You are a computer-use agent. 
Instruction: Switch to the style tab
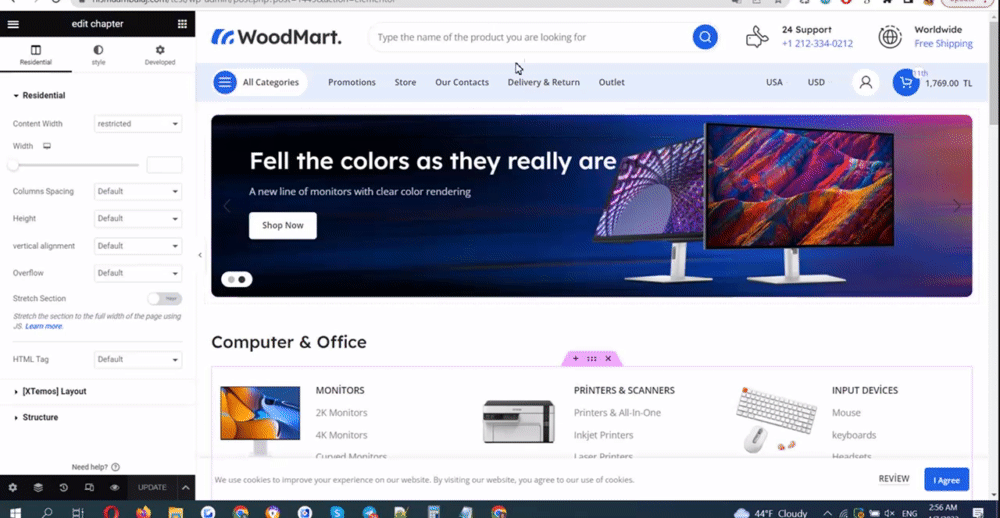pyautogui.click(x=98, y=56)
